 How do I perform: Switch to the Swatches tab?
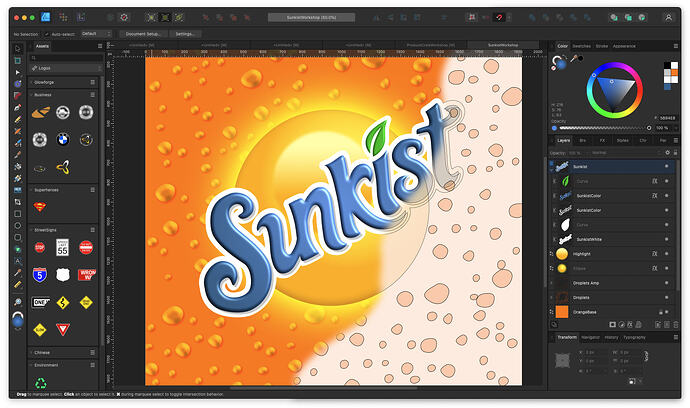tap(581, 46)
